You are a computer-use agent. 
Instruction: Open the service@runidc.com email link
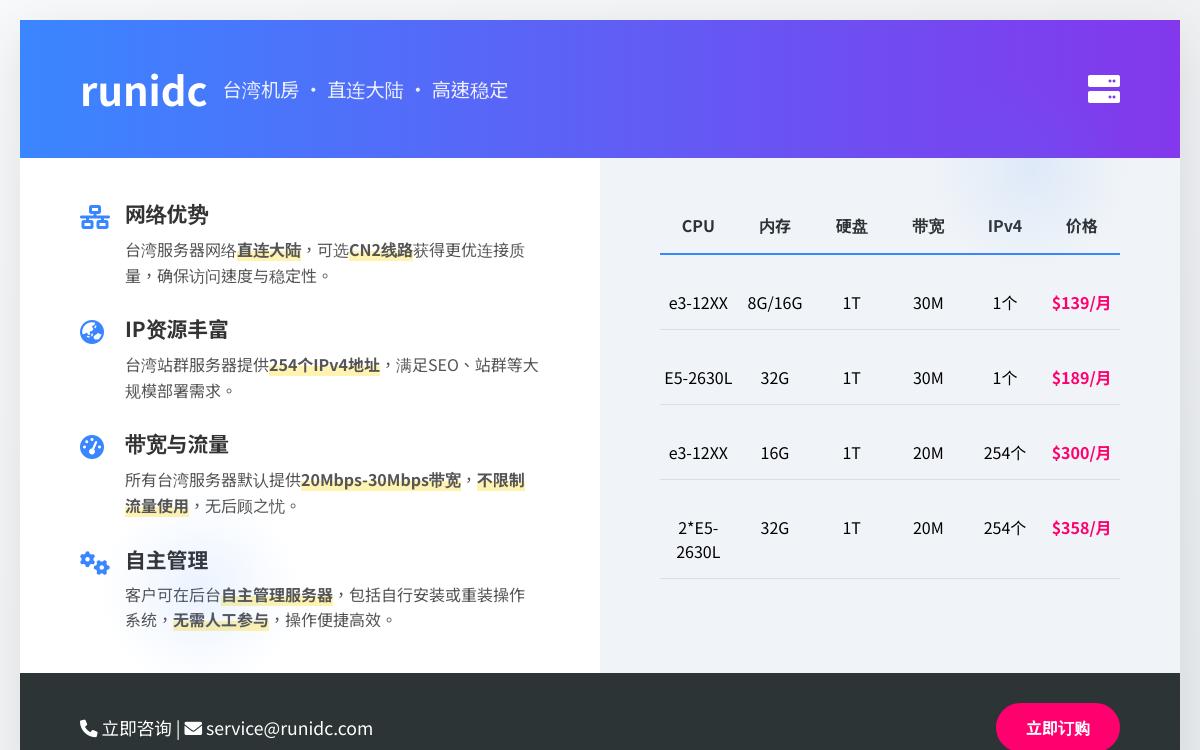point(289,728)
